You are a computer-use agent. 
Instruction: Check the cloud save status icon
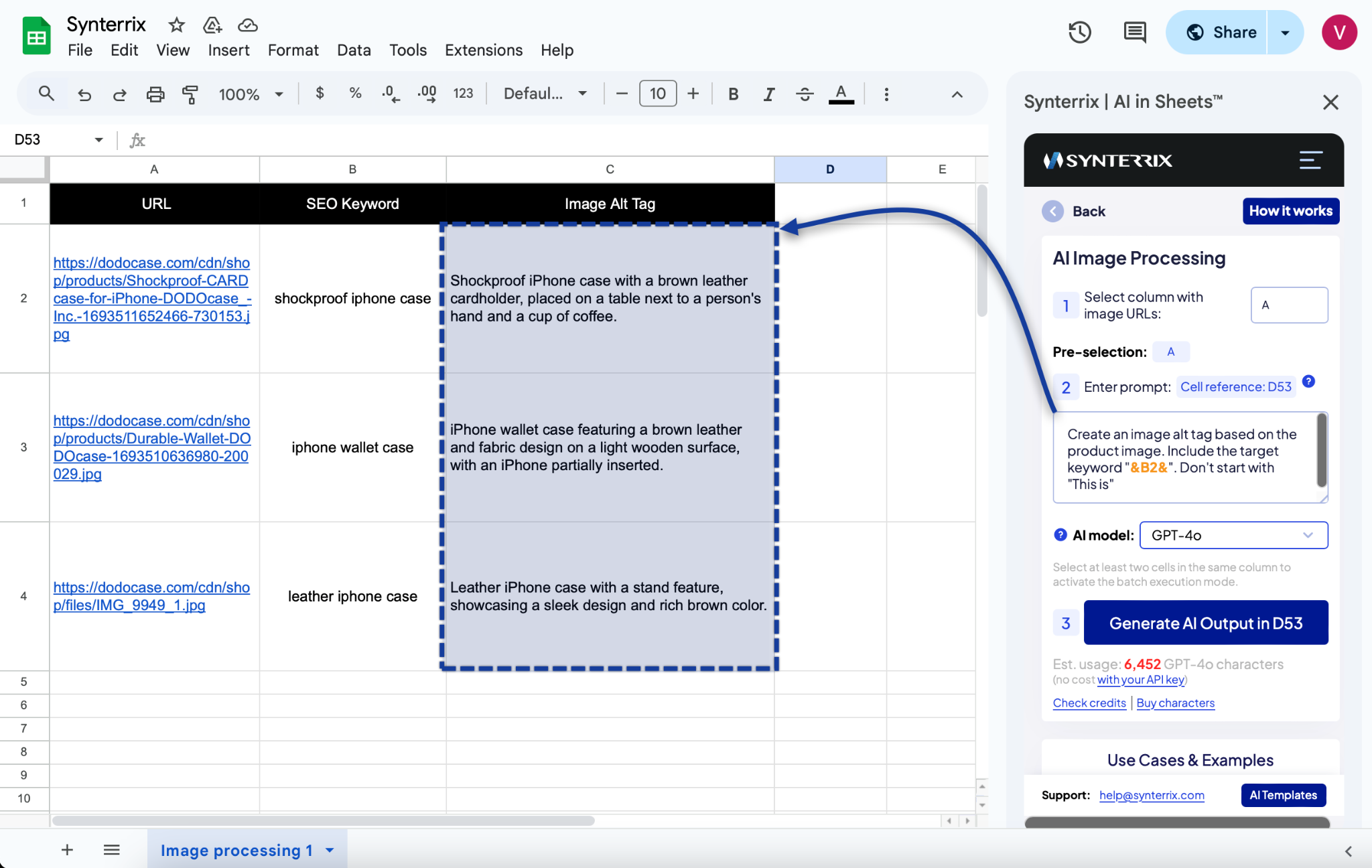coord(248,25)
